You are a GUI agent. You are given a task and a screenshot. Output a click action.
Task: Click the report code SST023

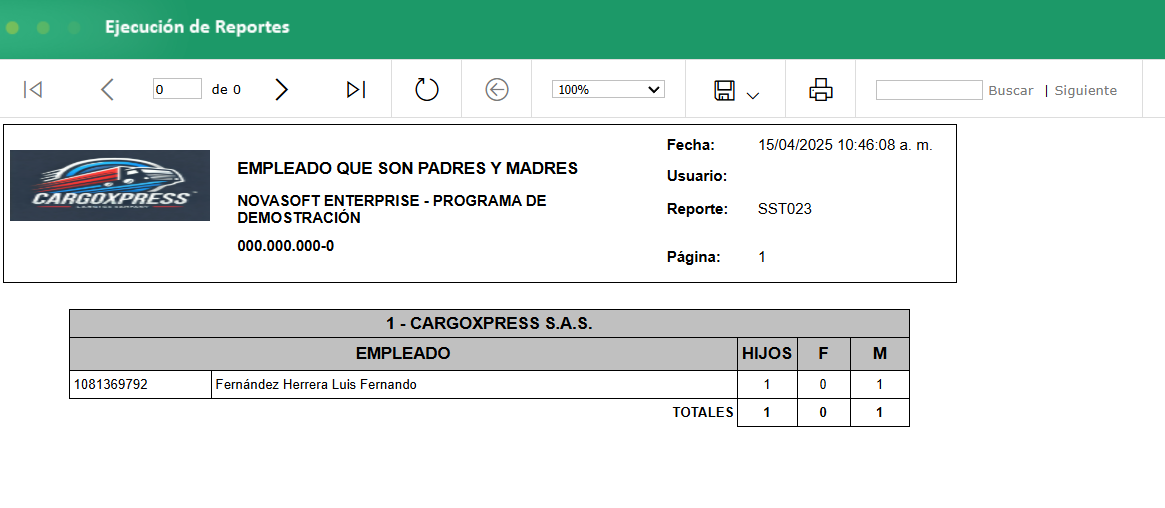point(785,209)
